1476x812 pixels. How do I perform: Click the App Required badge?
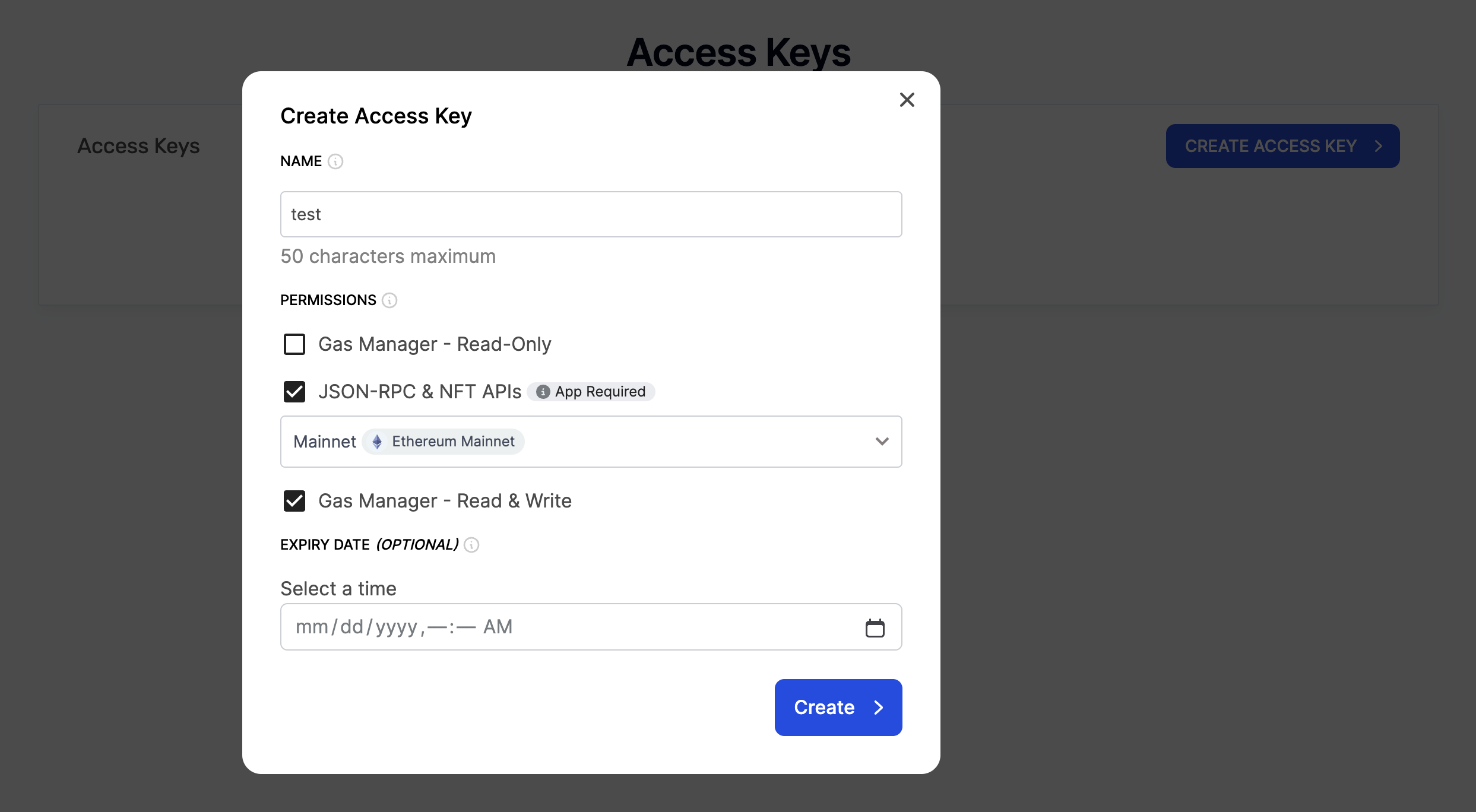(591, 392)
